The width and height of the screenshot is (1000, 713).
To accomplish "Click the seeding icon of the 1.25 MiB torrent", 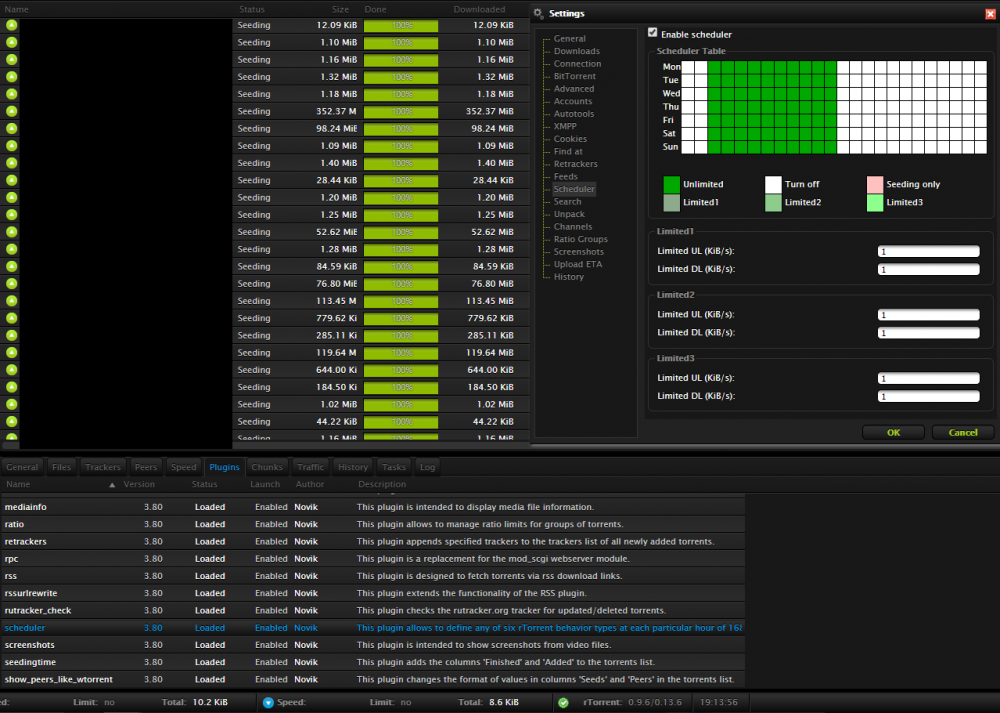I will (x=11, y=214).
